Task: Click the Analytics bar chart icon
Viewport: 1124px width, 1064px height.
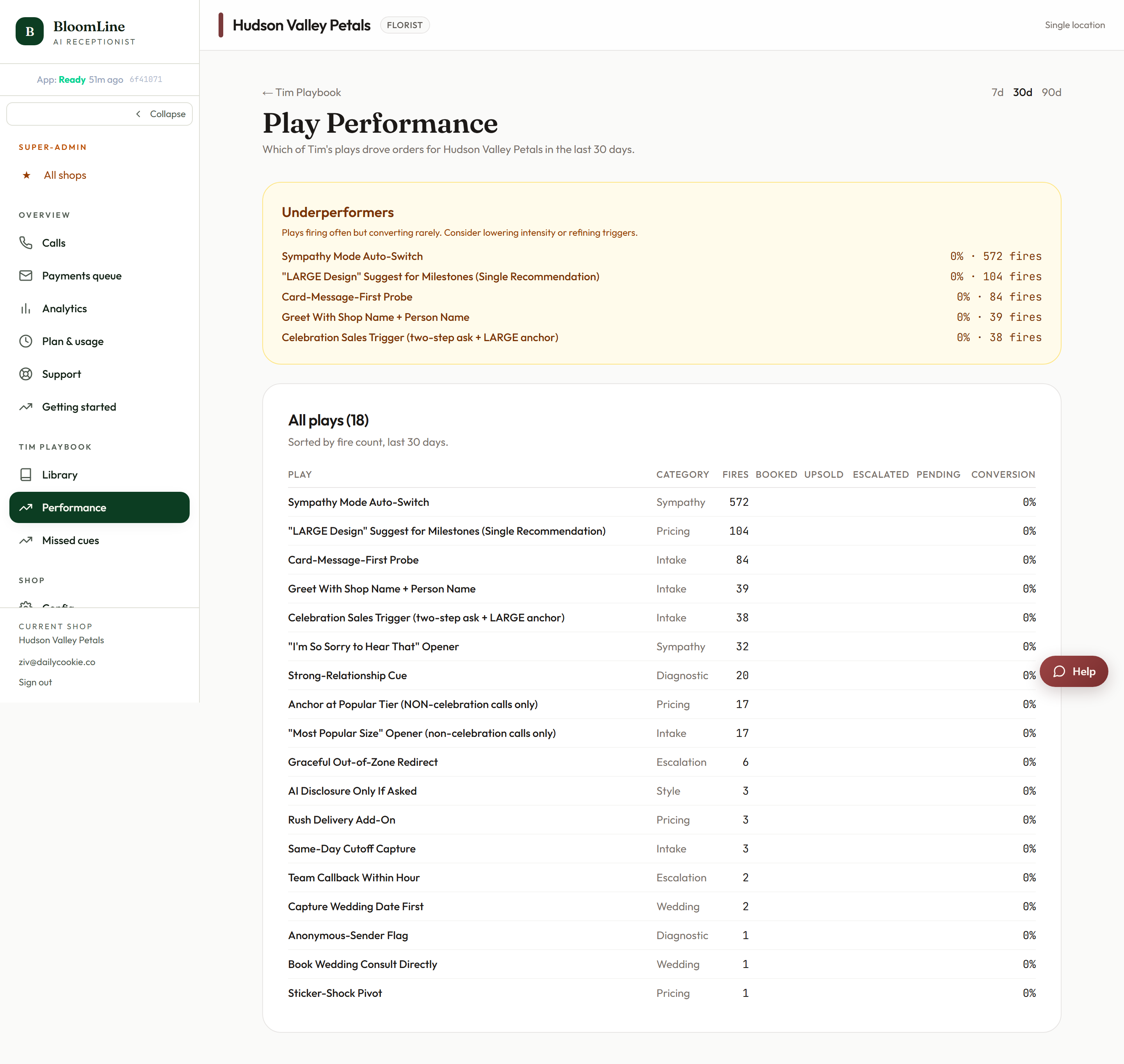Action: click(x=25, y=308)
